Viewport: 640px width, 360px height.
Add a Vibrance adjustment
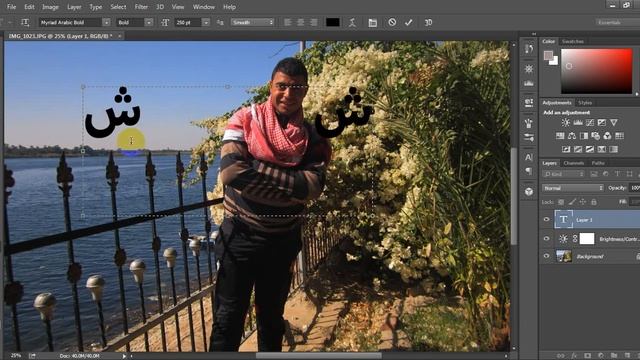coord(614,122)
